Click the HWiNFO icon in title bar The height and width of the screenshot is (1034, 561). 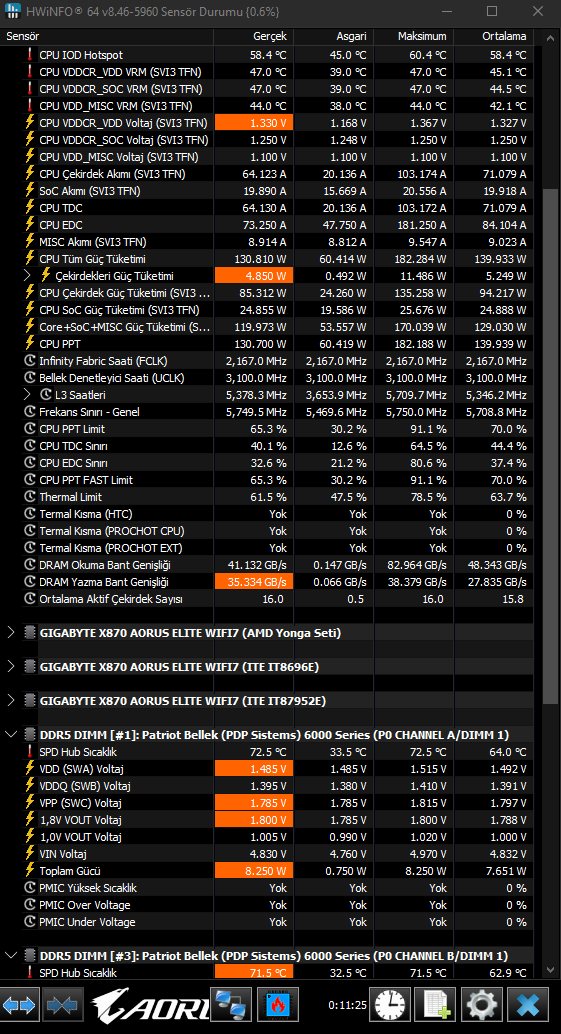[x=12, y=11]
